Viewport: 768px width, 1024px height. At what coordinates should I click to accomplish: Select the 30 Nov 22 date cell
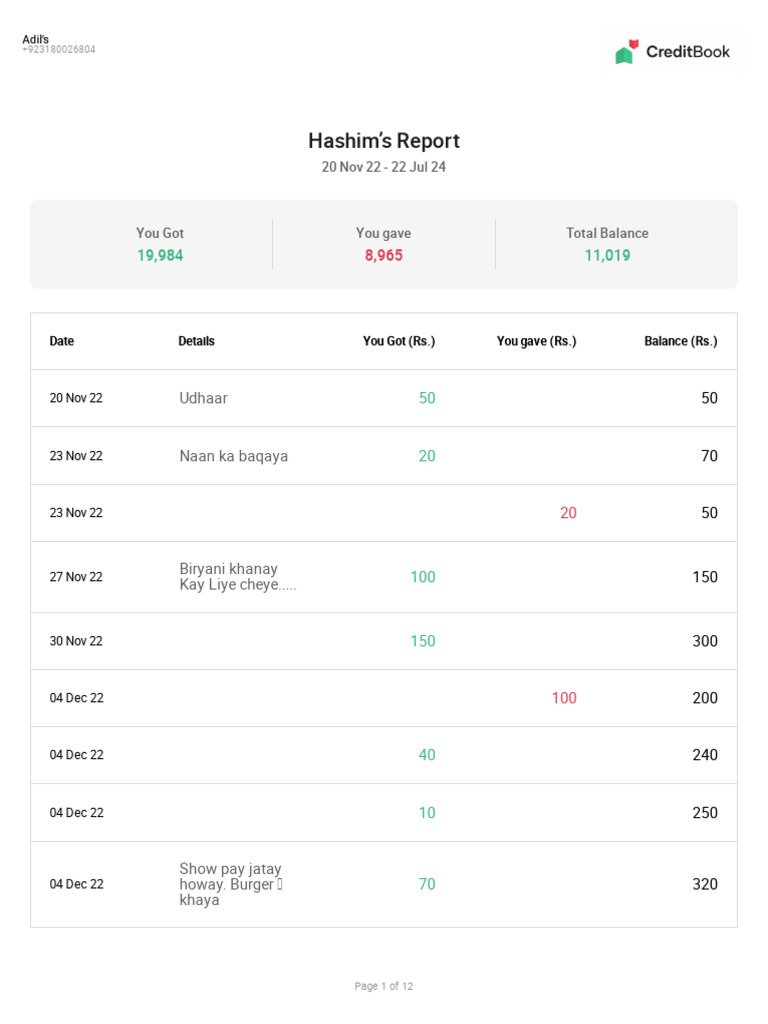click(x=76, y=641)
